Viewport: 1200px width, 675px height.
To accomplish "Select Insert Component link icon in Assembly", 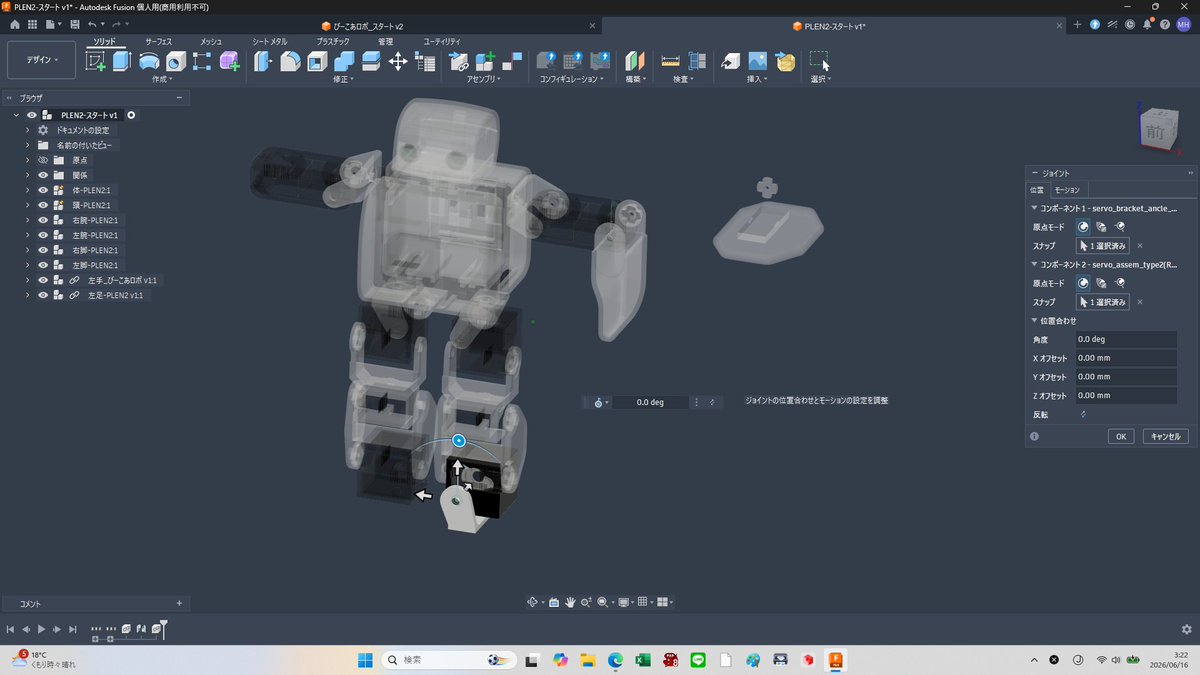I will pos(459,61).
